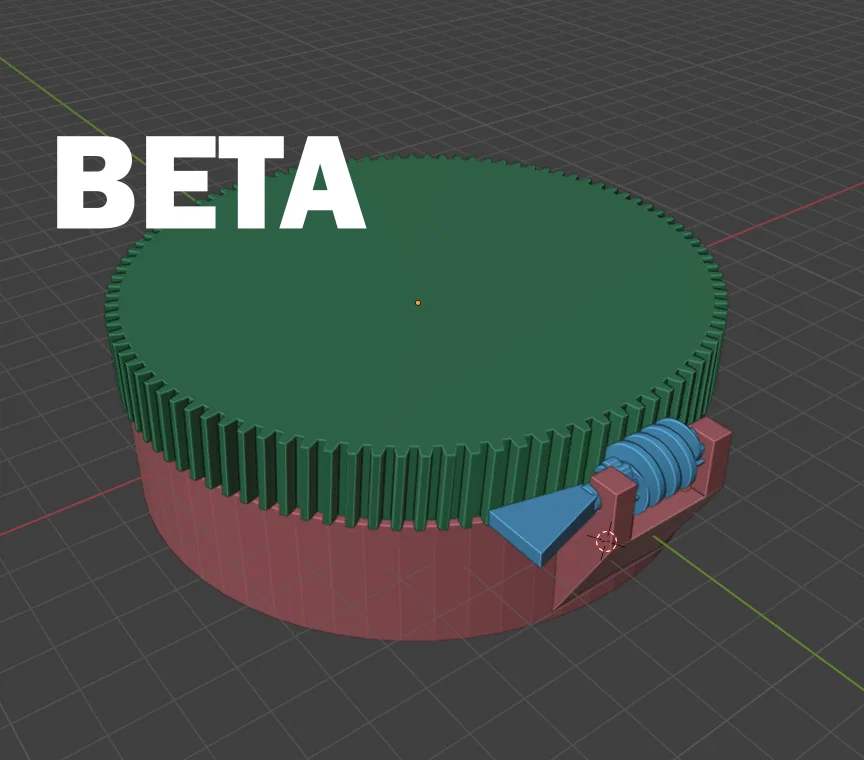Select the blue wedge-shaped handle
Image resolution: width=864 pixels, height=760 pixels.
(543, 528)
